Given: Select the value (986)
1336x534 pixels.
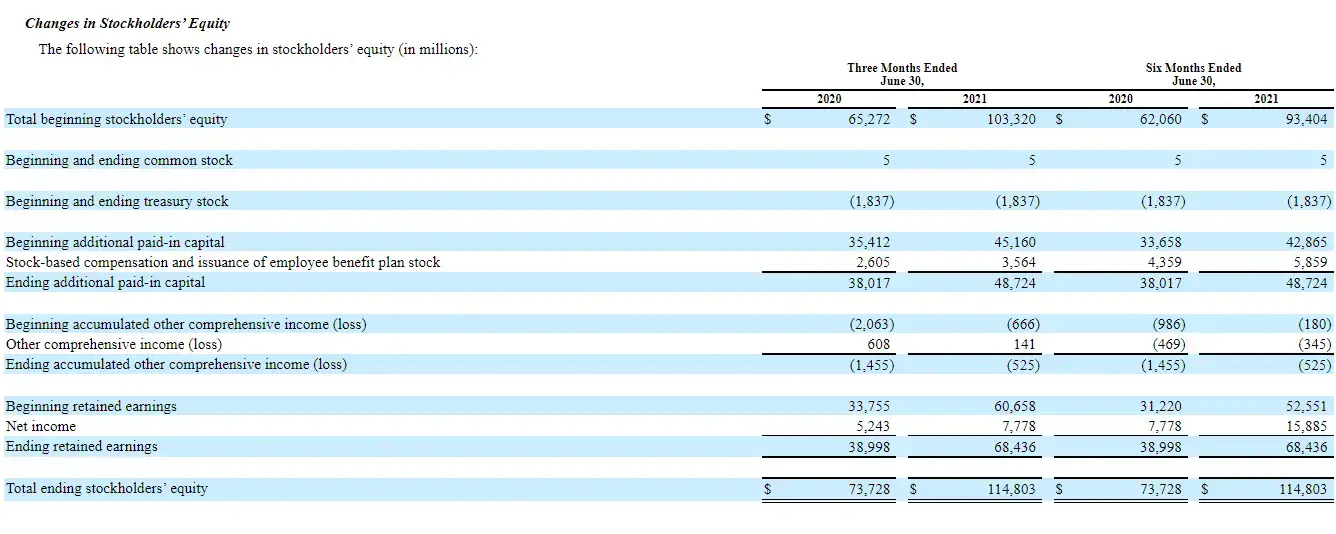Looking at the screenshot, I should coord(1167,324).
